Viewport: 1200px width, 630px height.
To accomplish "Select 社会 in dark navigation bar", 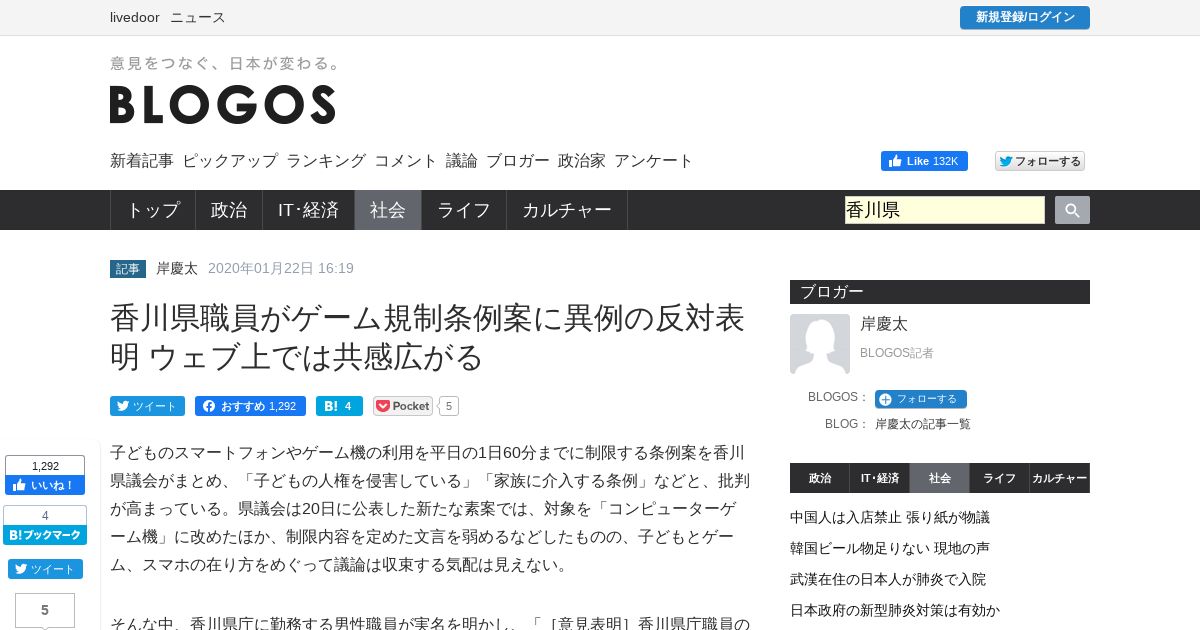I will [388, 210].
